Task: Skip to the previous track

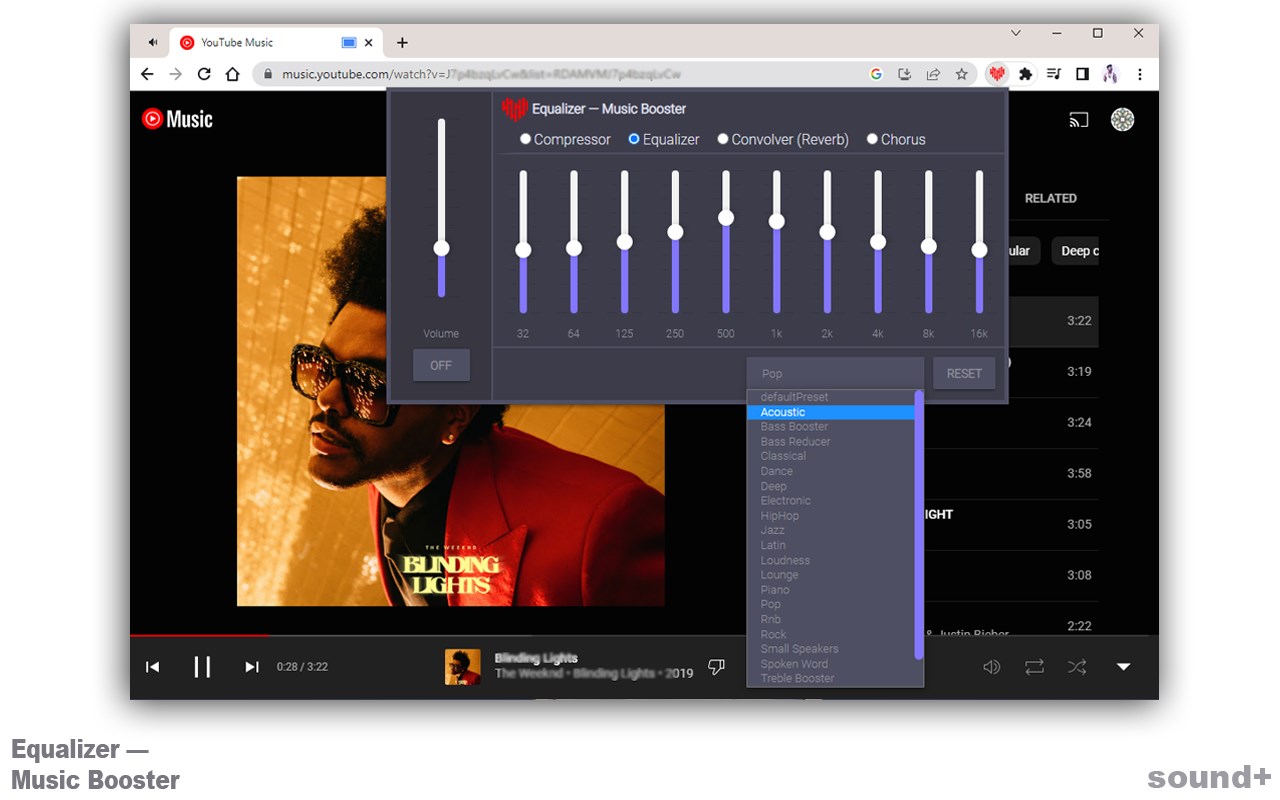Action: click(x=152, y=667)
